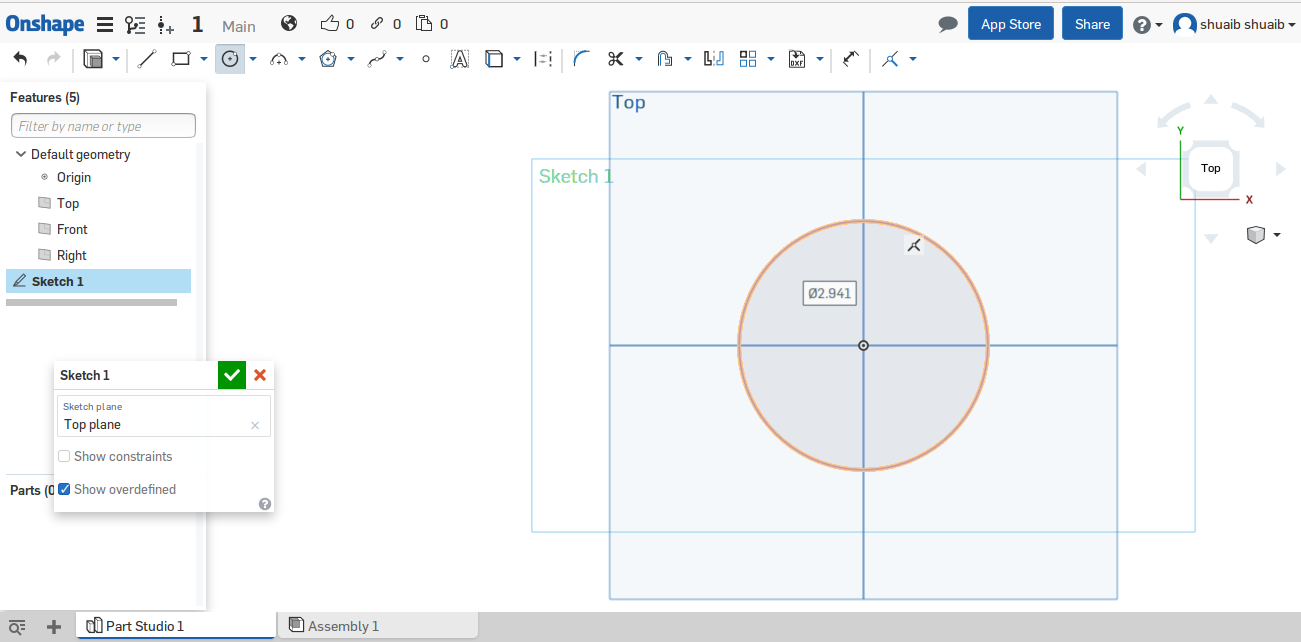Select the Text tool

459,59
